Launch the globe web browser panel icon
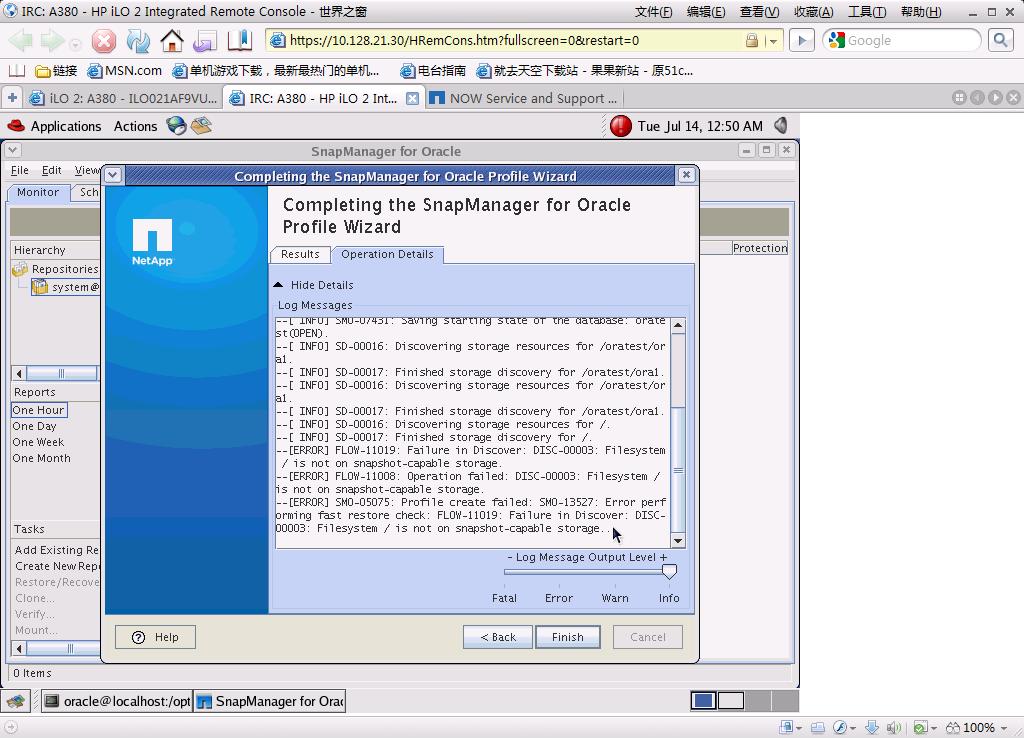The image size is (1024, 738). point(177,126)
